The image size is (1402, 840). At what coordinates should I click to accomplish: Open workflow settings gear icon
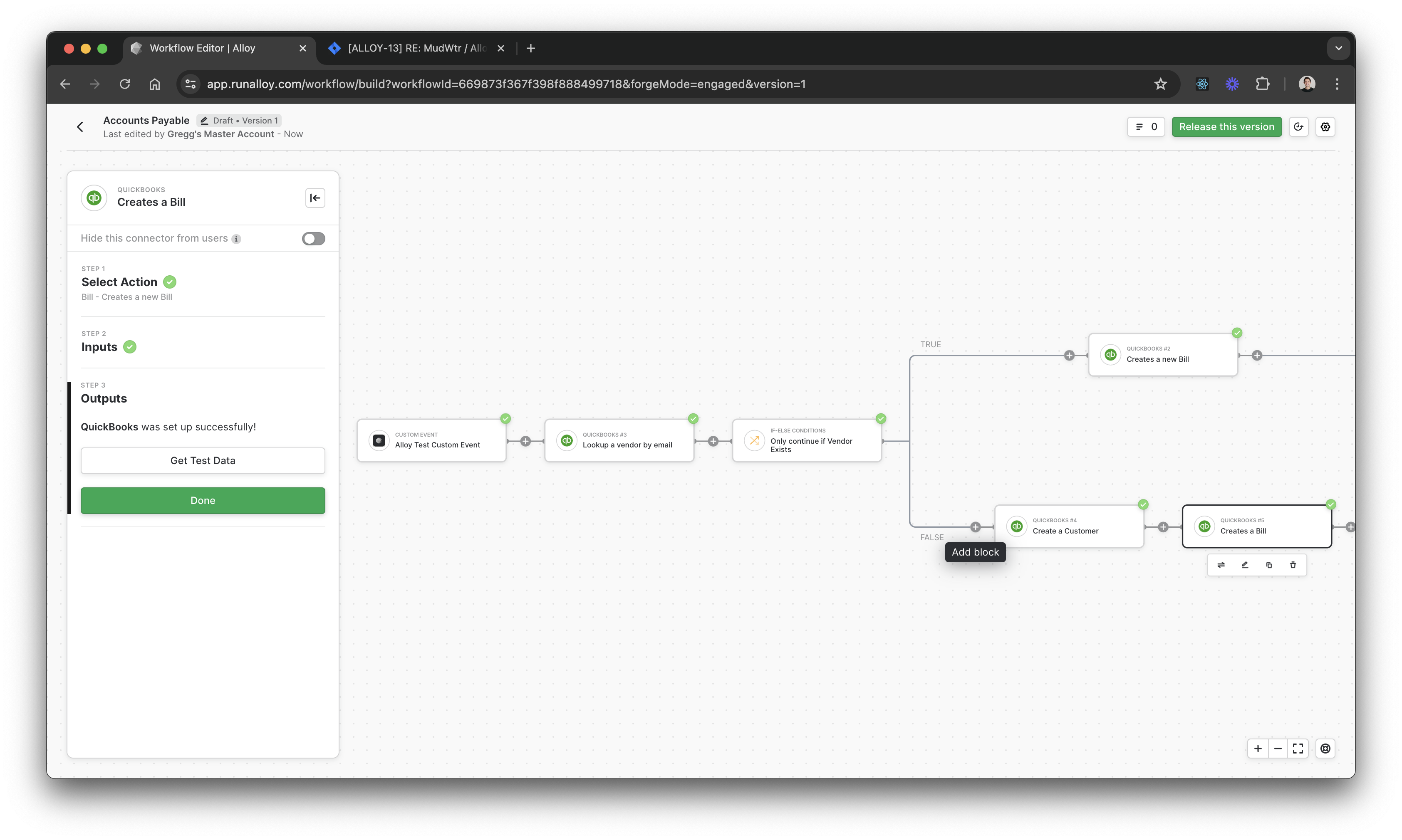(1325, 127)
